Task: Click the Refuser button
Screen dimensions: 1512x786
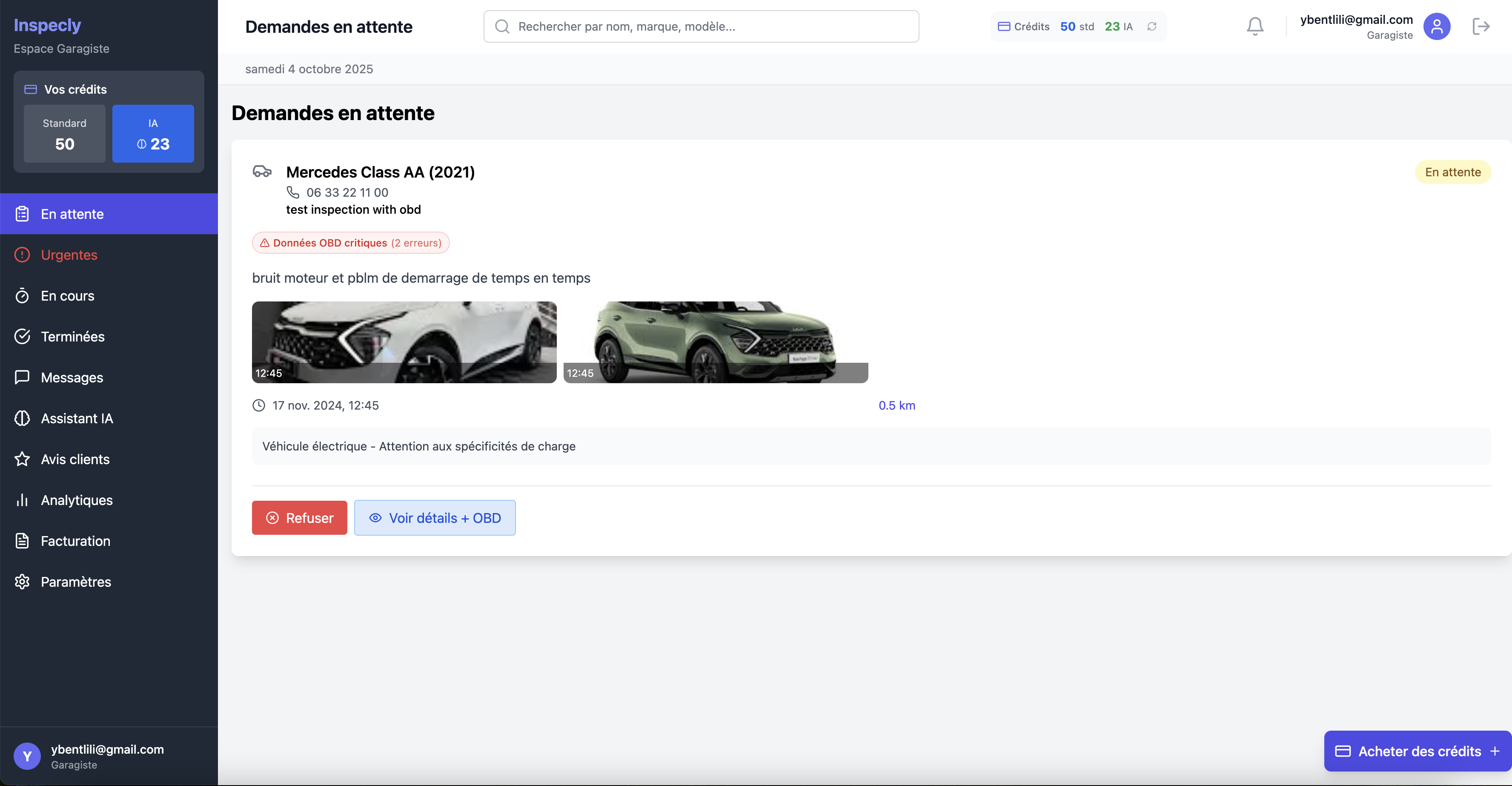Action: click(299, 517)
